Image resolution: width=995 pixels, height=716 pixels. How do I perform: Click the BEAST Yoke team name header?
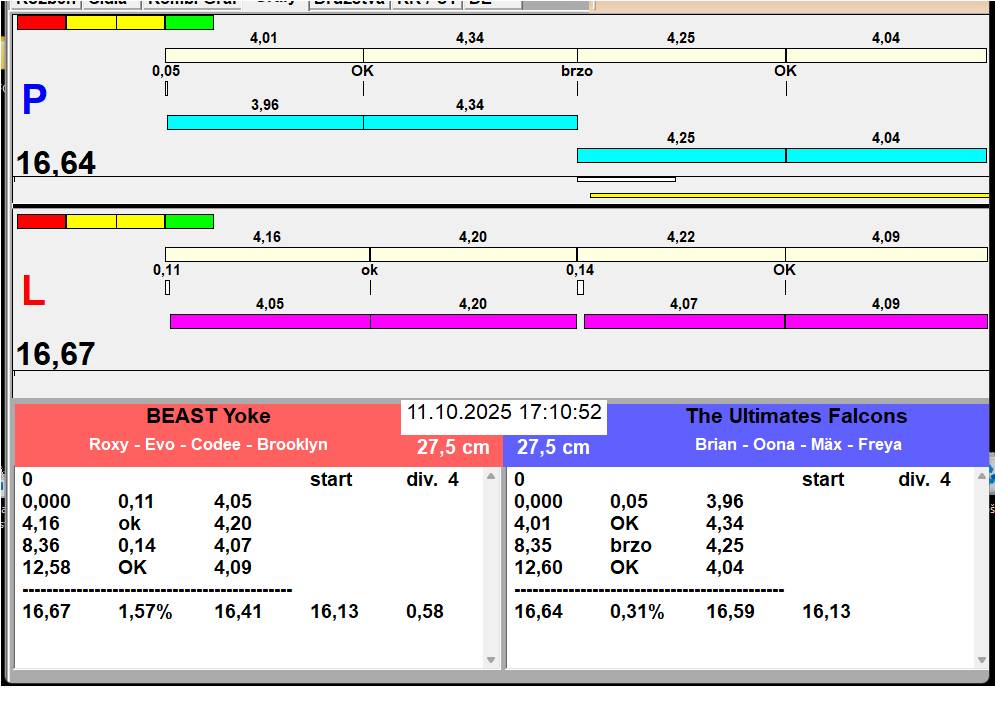[208, 416]
